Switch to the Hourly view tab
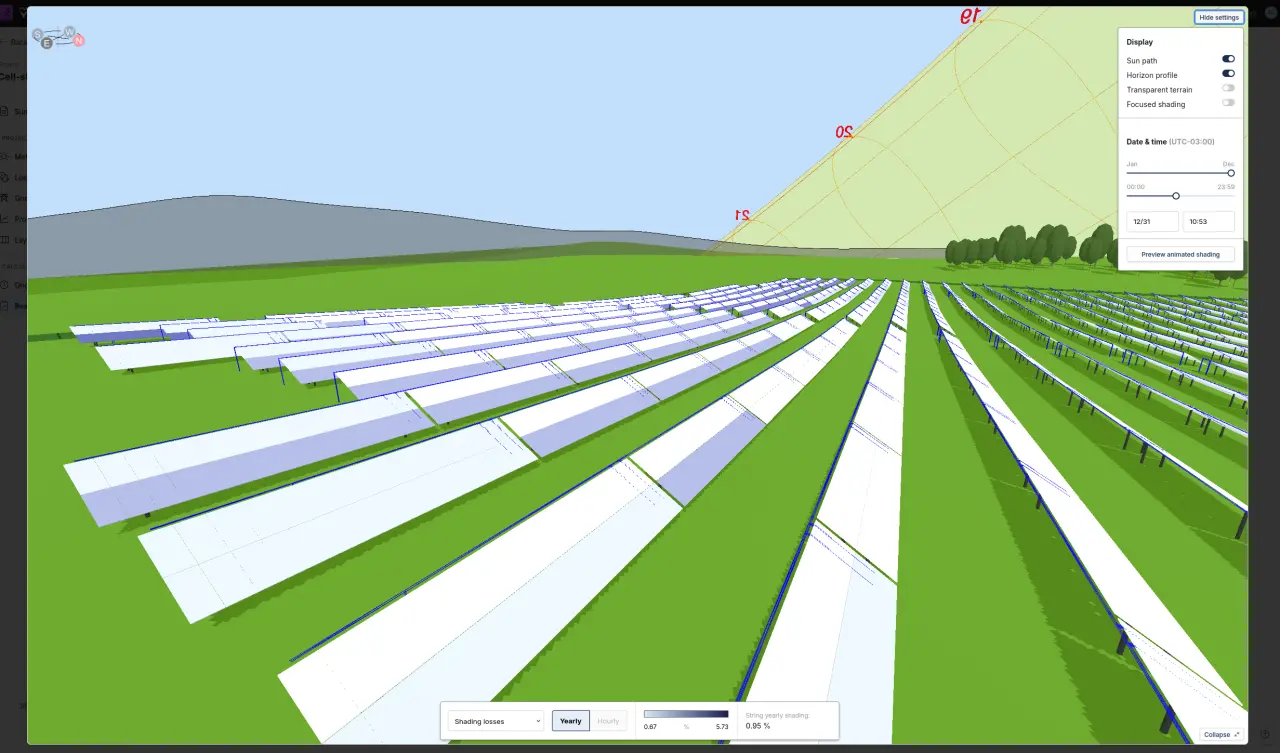 [608, 721]
